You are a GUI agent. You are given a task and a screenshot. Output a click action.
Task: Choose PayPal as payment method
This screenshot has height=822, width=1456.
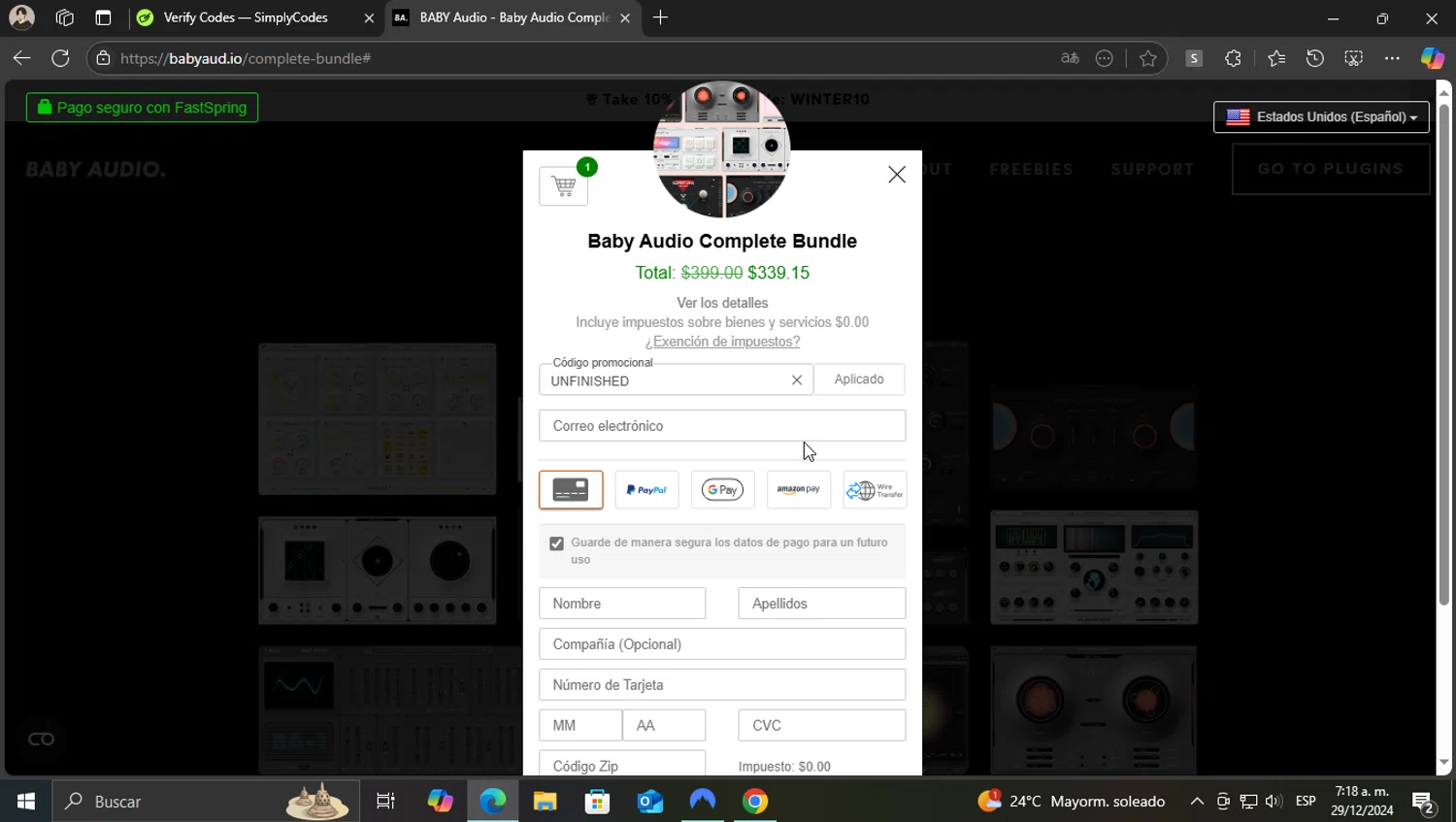646,490
